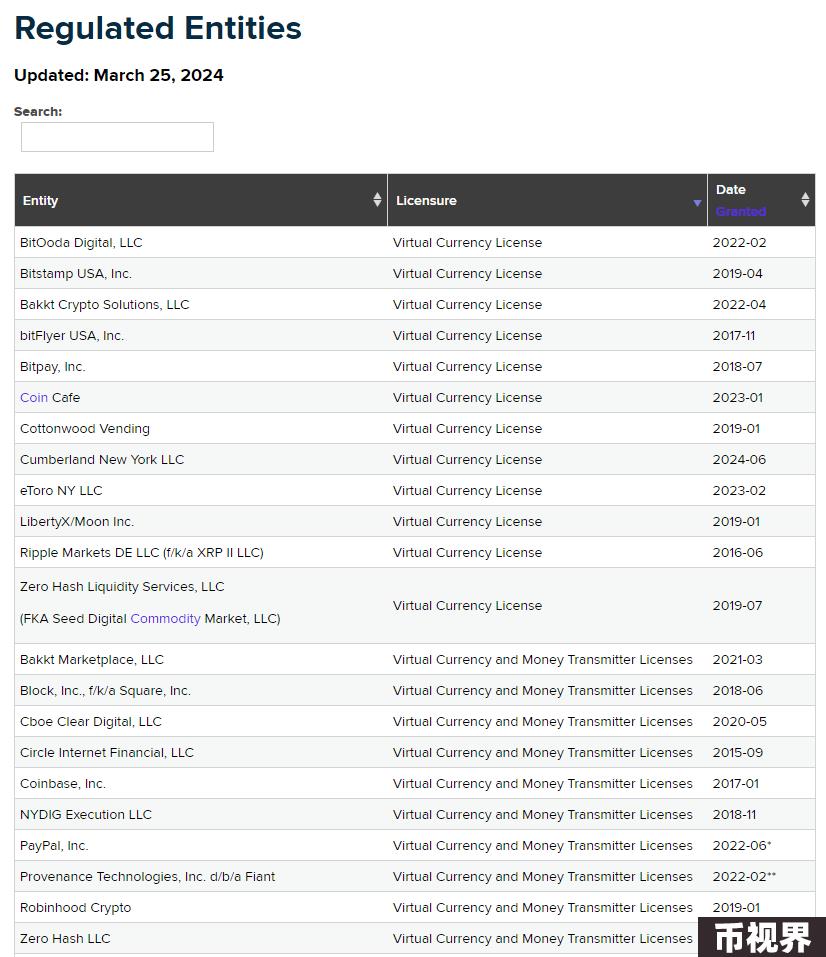The image size is (826, 957).
Task: Click Provenance Technologies date 2022-02**
Action: (x=744, y=877)
